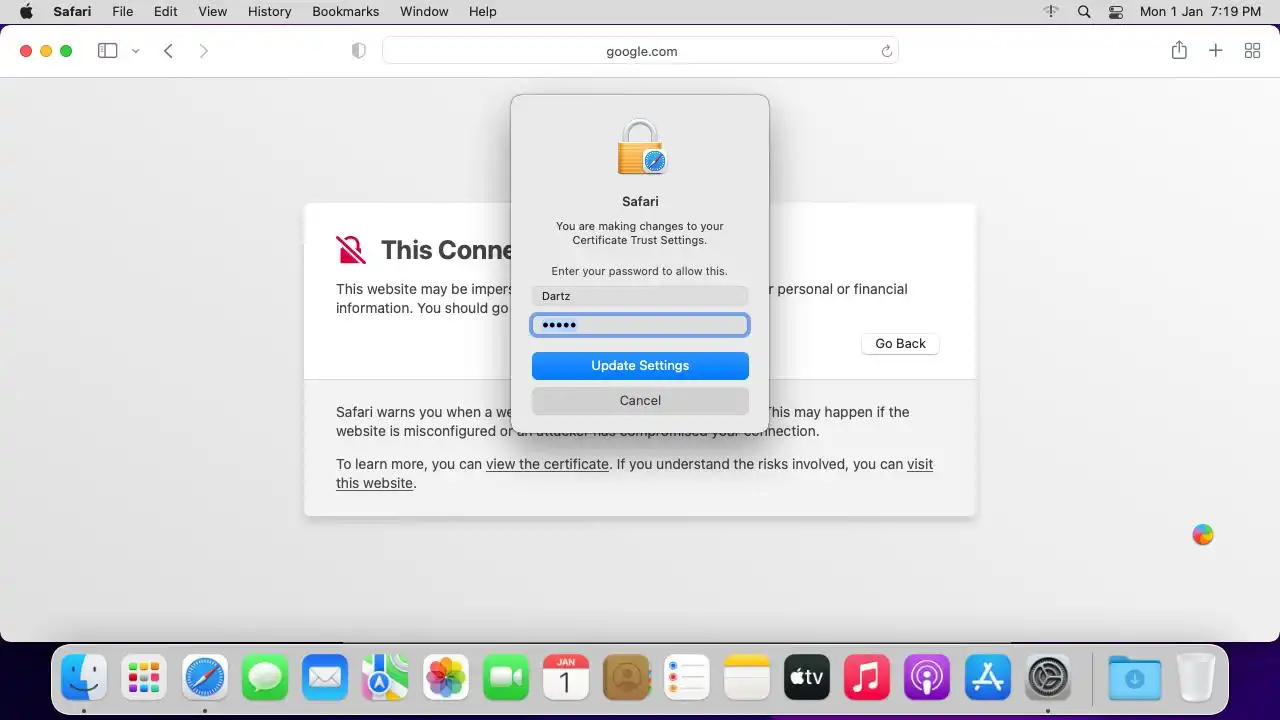Open Finder from the Dock
This screenshot has height=720, width=1280.
[x=84, y=678]
